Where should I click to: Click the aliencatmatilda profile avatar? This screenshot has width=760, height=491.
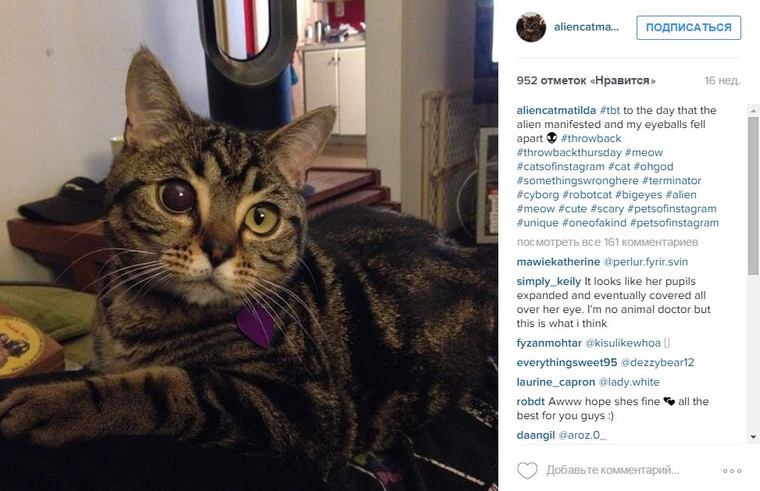pyautogui.click(x=531, y=27)
